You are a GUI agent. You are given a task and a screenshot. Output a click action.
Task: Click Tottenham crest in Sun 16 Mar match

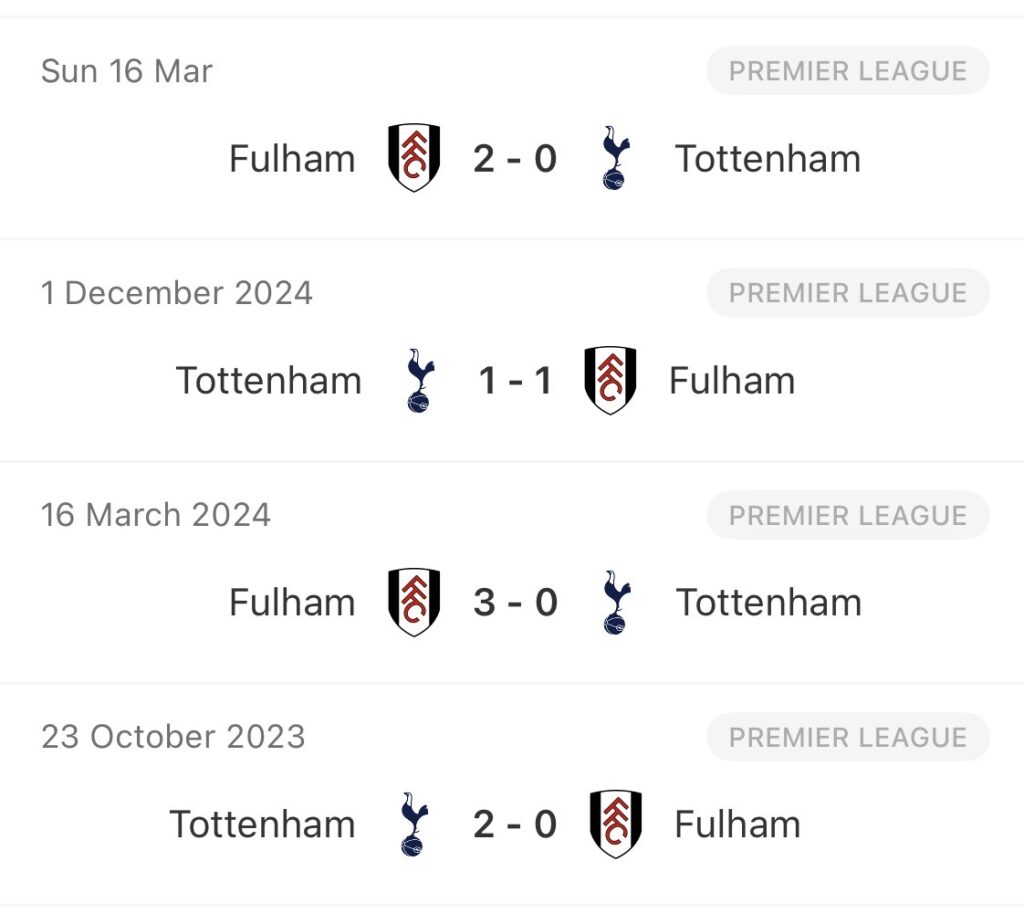[x=615, y=158]
